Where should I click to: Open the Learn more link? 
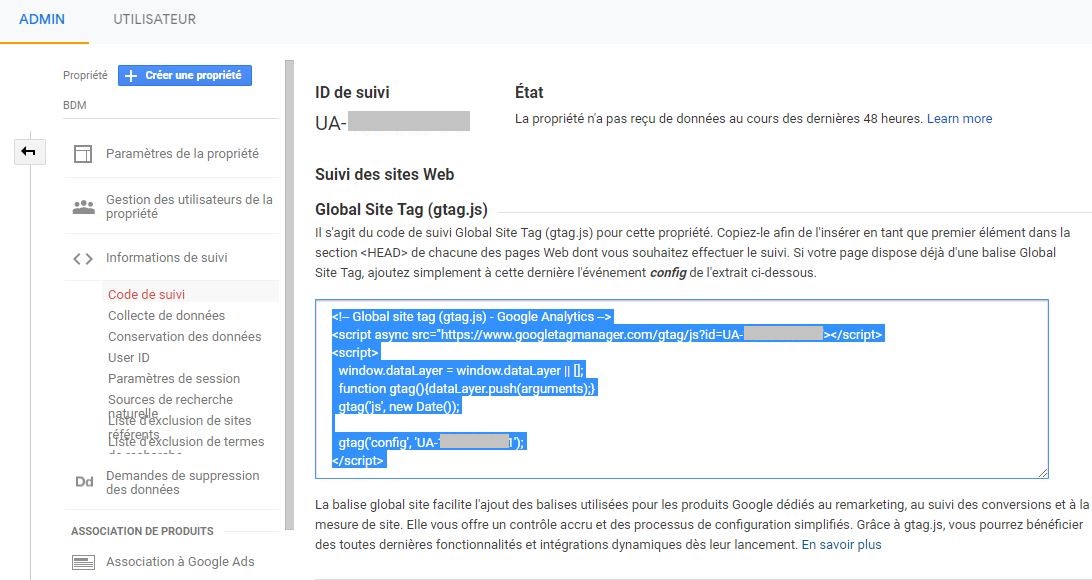pyautogui.click(x=959, y=118)
